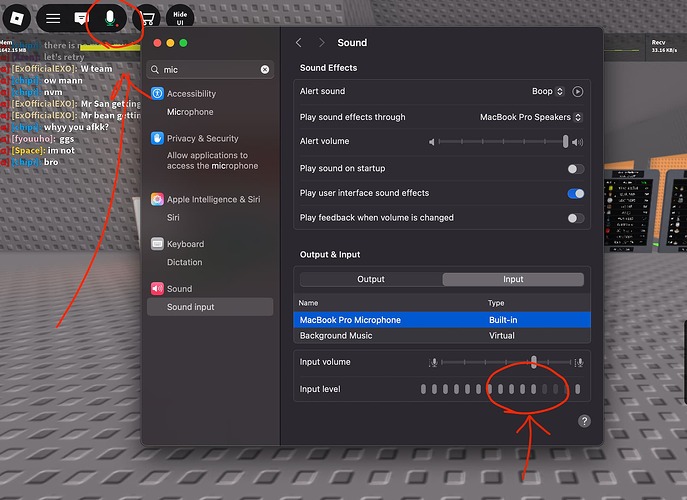This screenshot has width=687, height=500.
Task: Click the Sound category label in sidebar
Action: point(179,289)
